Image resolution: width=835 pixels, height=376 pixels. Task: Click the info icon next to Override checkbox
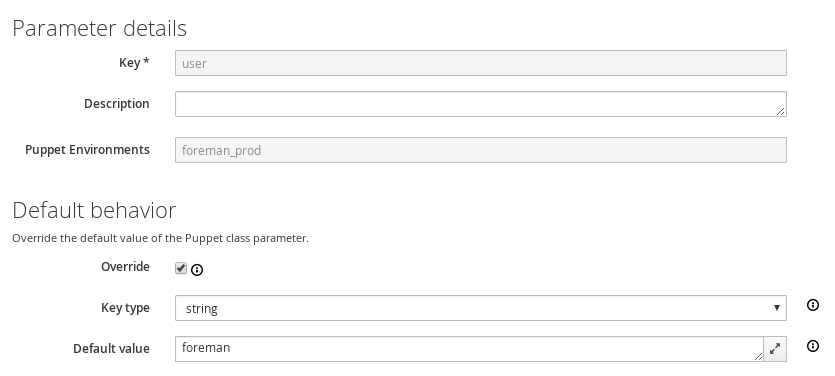(x=197, y=270)
